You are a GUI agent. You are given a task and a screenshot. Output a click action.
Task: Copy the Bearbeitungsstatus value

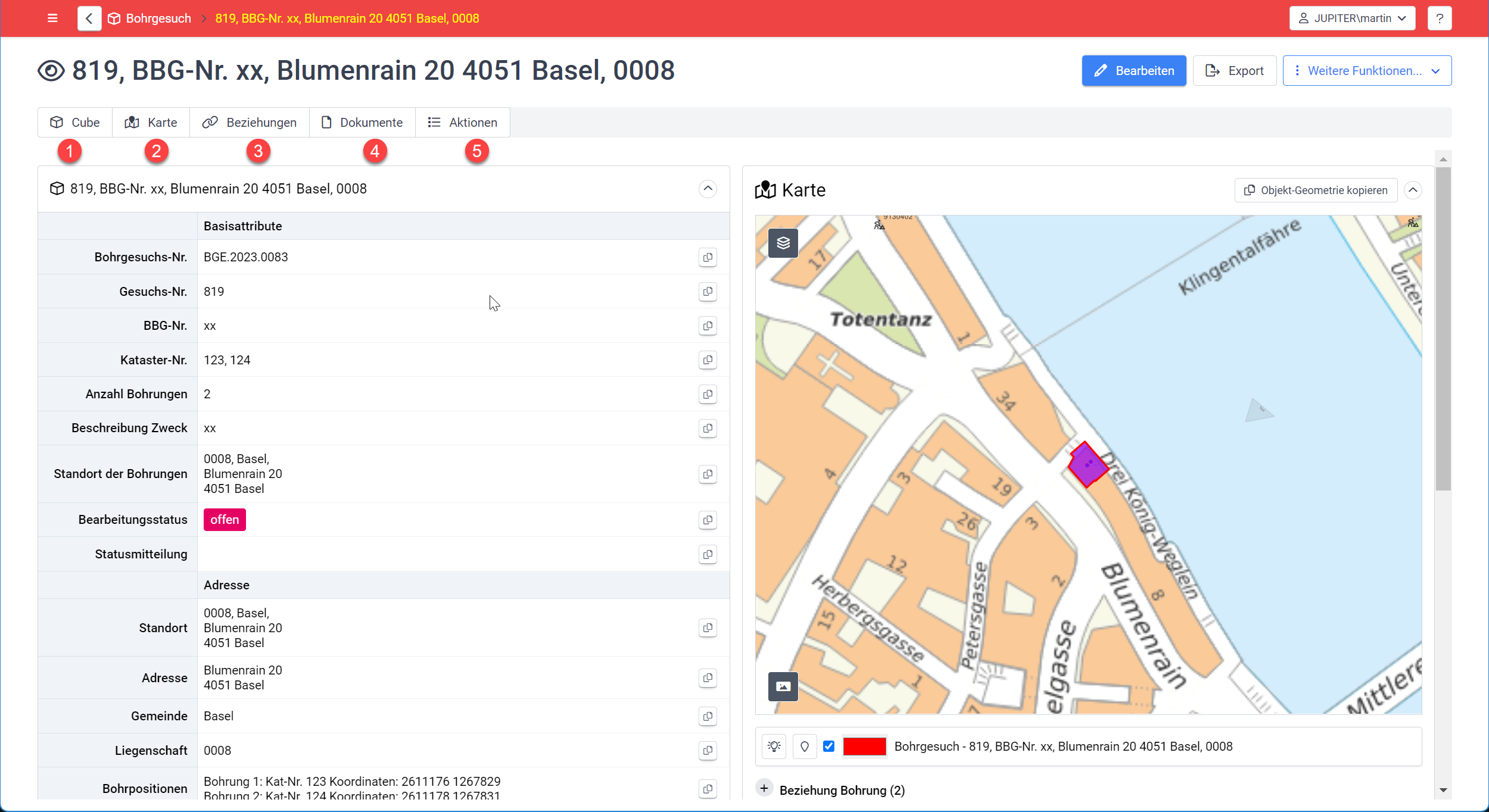(x=708, y=520)
